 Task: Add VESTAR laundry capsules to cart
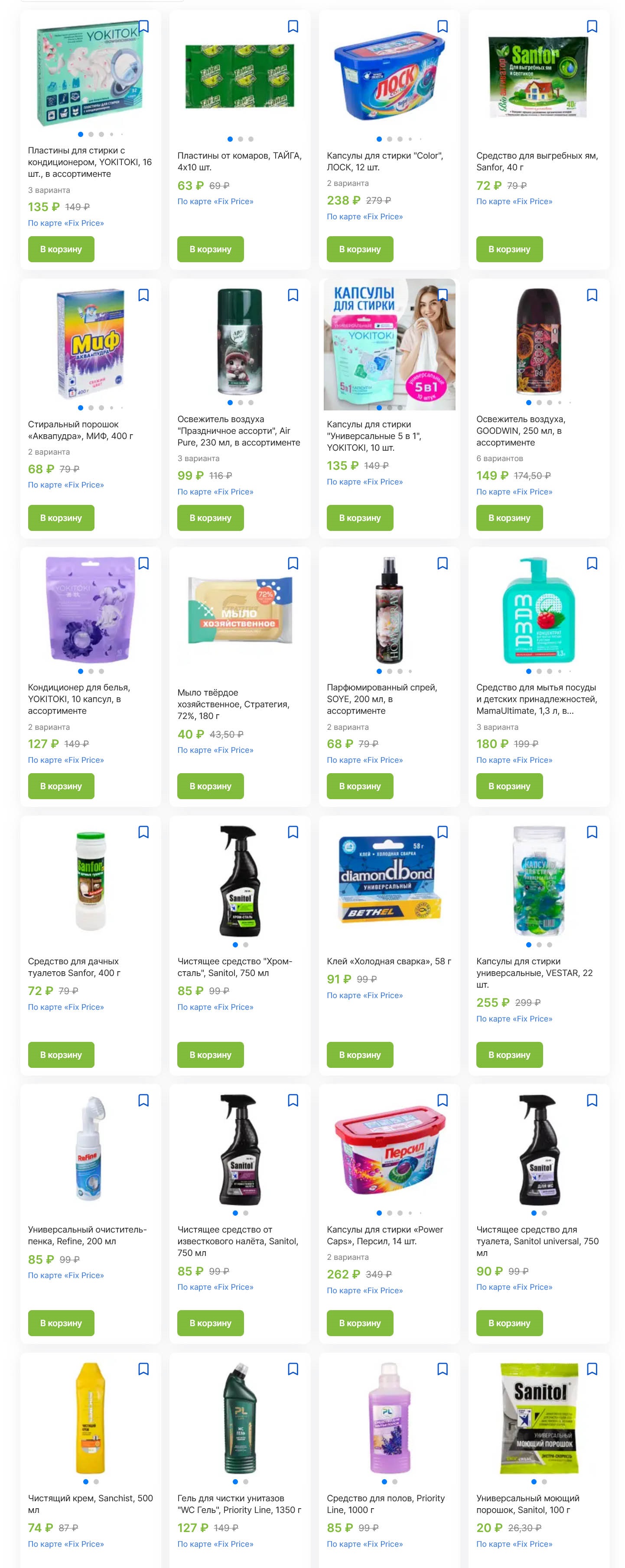(x=509, y=1055)
